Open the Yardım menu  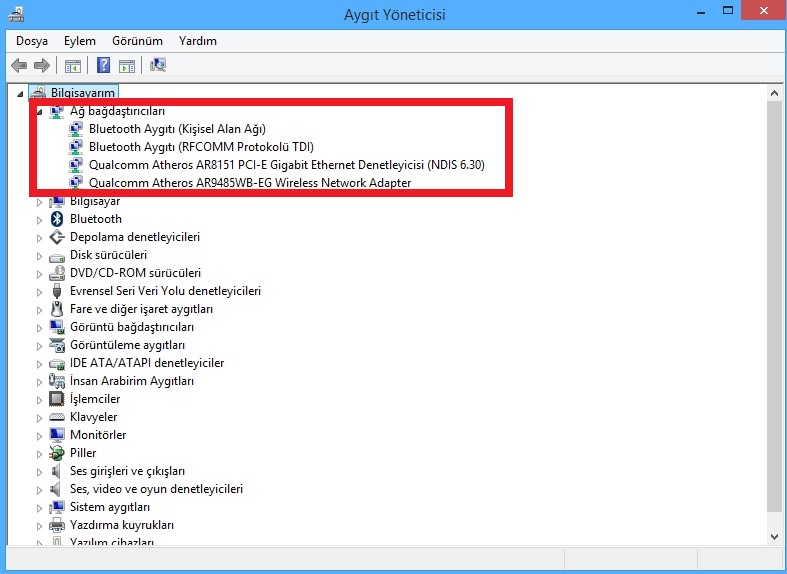pyautogui.click(x=198, y=41)
